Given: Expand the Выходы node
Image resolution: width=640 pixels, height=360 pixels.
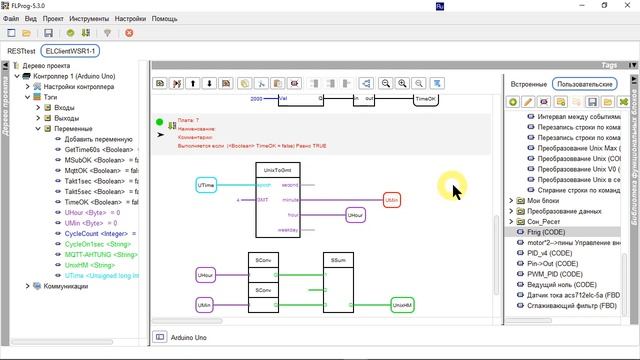Looking at the screenshot, I should click(38, 118).
